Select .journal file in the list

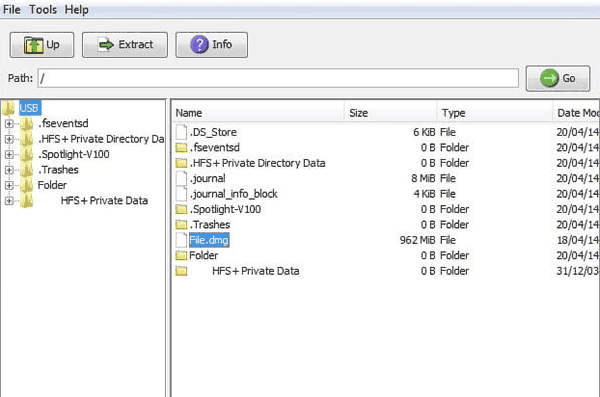coord(208,178)
